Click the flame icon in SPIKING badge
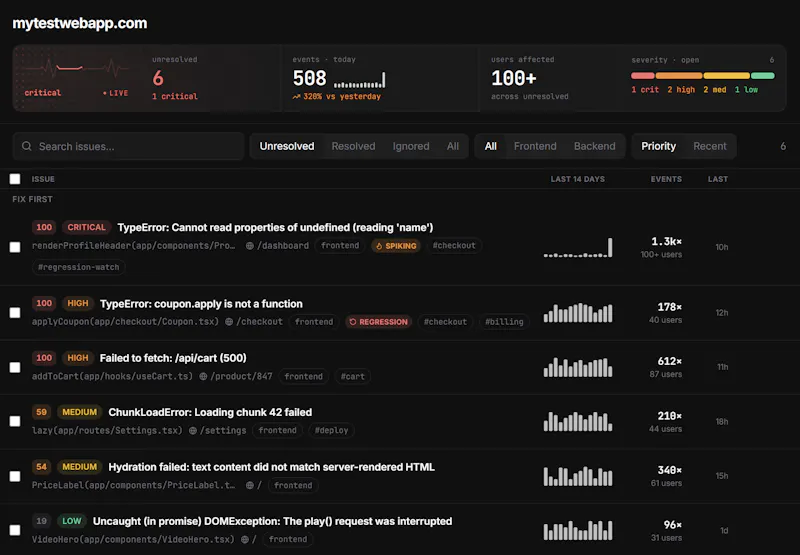 (379, 246)
